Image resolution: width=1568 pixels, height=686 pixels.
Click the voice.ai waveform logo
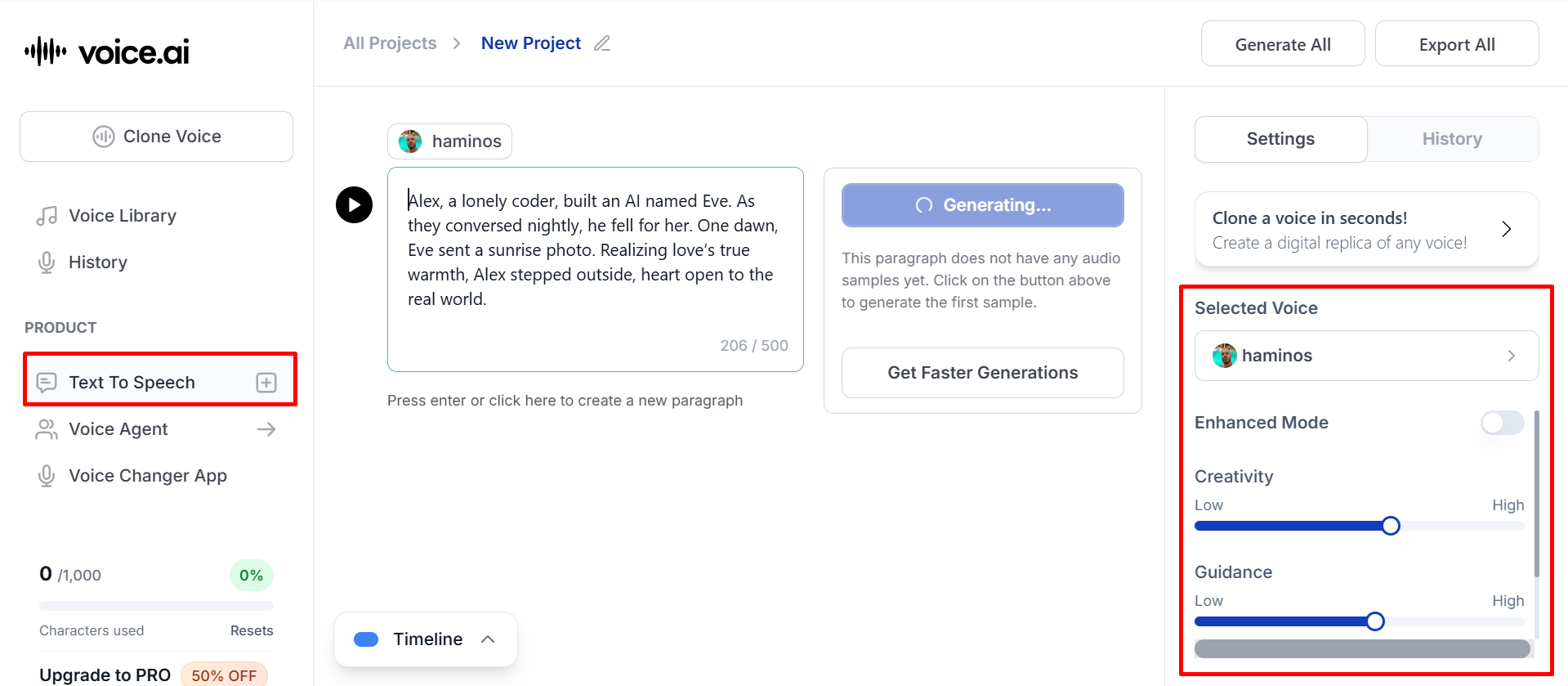(x=46, y=52)
